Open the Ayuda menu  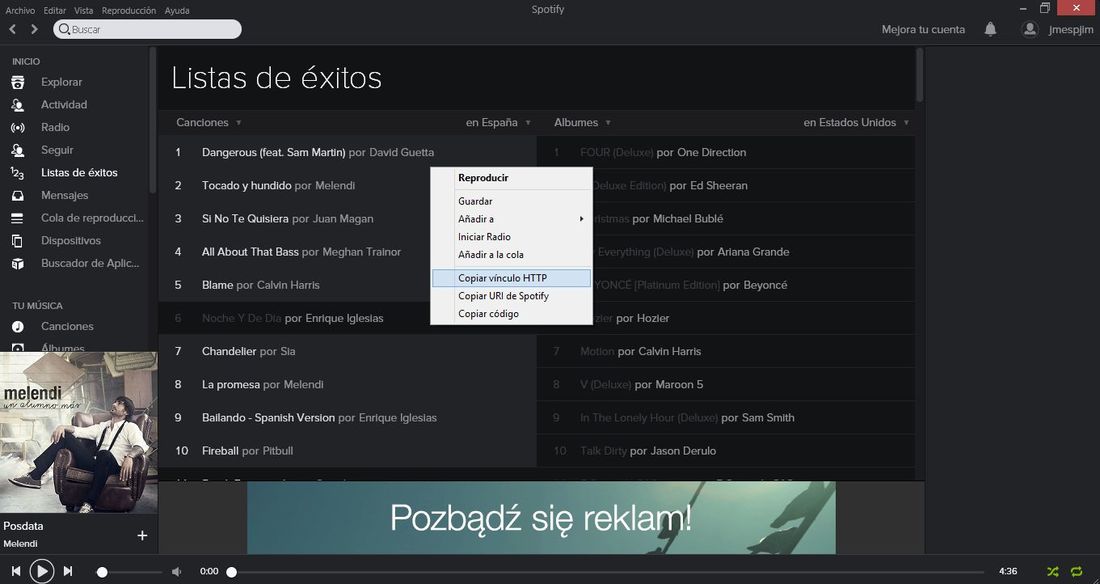pyautogui.click(x=177, y=11)
